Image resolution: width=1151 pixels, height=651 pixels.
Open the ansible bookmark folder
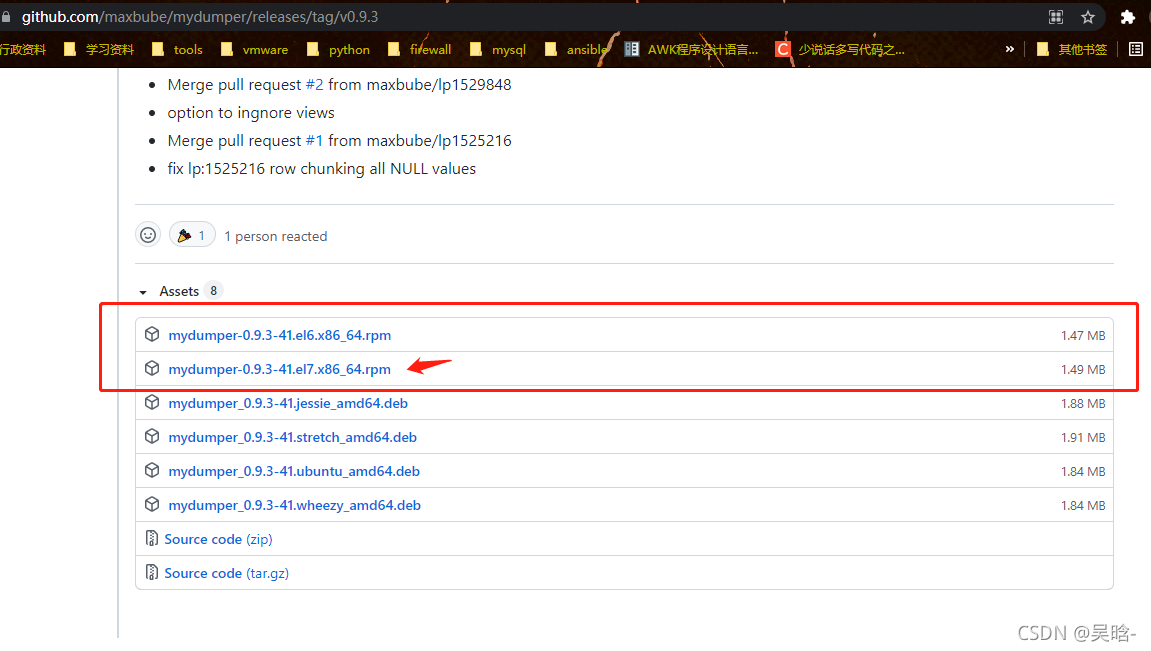click(x=576, y=49)
